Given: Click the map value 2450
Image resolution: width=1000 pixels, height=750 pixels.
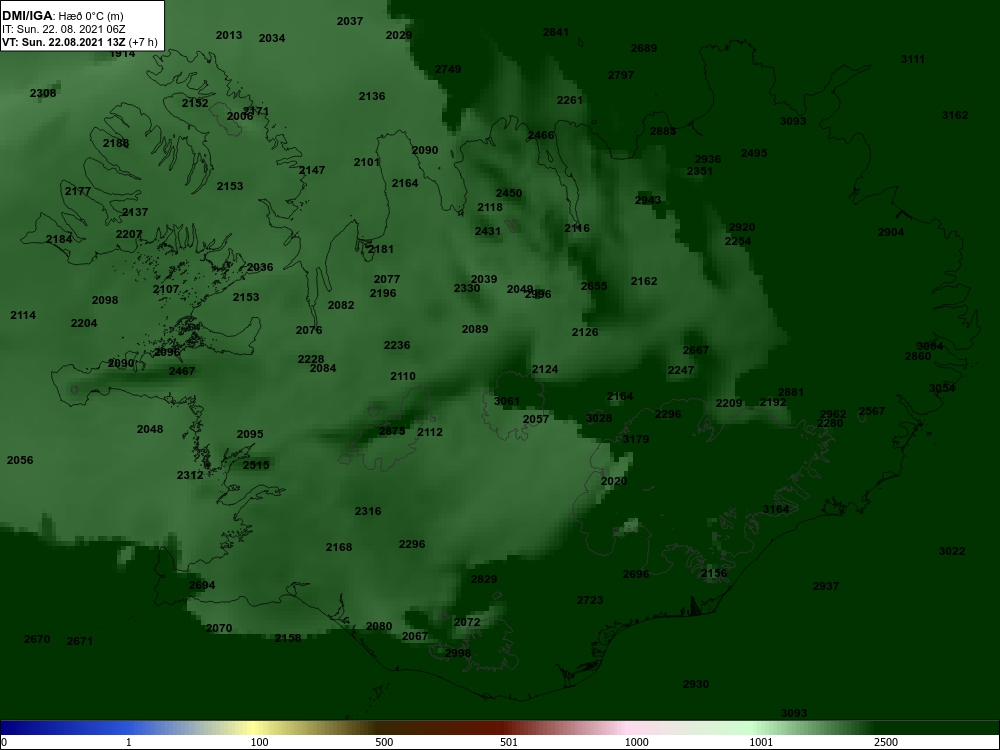Looking at the screenshot, I should click(x=509, y=193).
